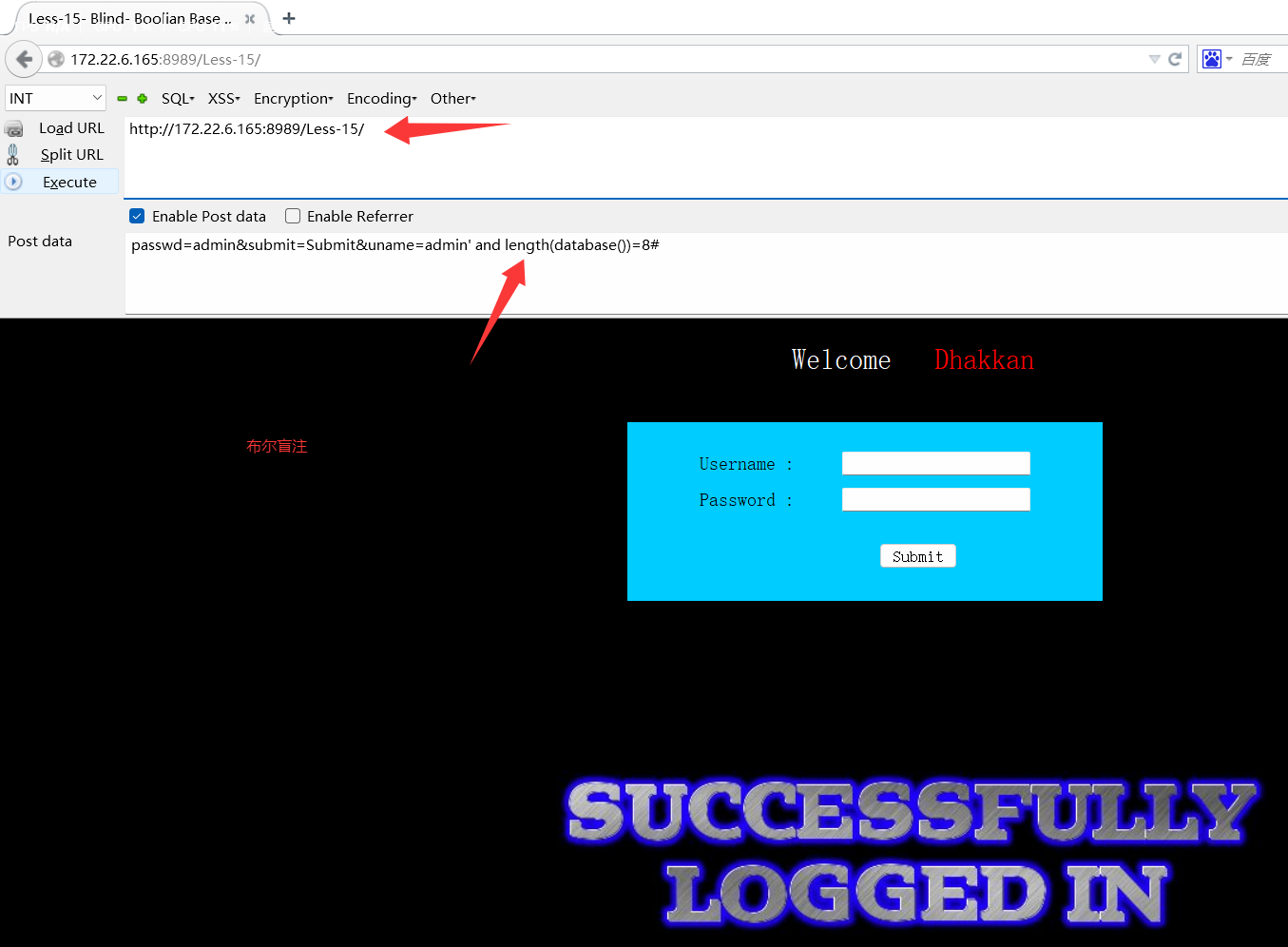The image size is (1288, 947).
Task: Click the Split URL scissors icon
Action: (x=12, y=154)
